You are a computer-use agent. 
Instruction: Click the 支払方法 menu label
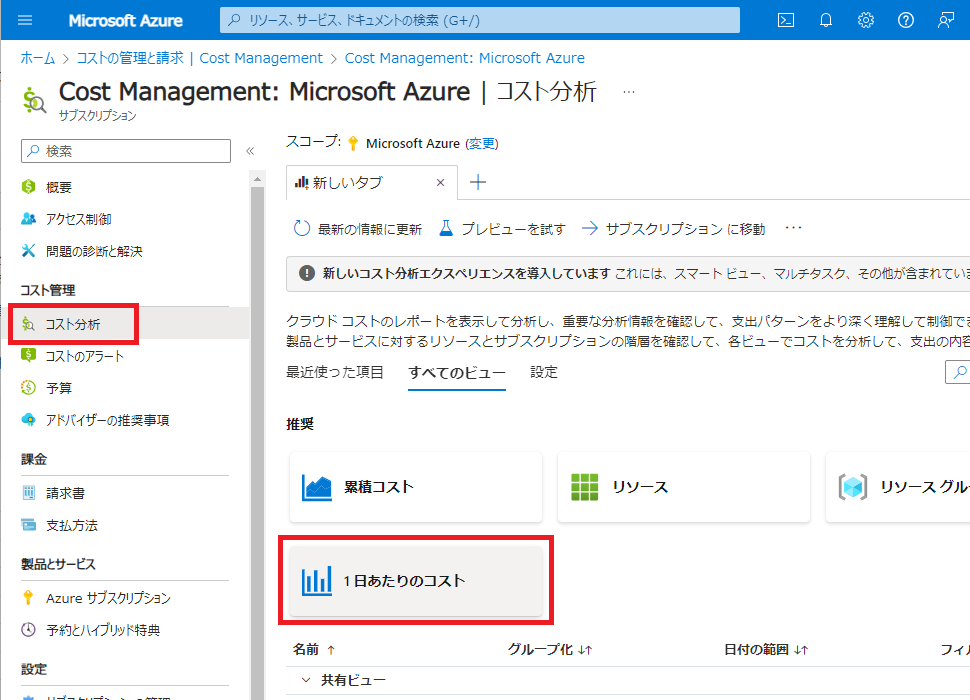[x=72, y=526]
